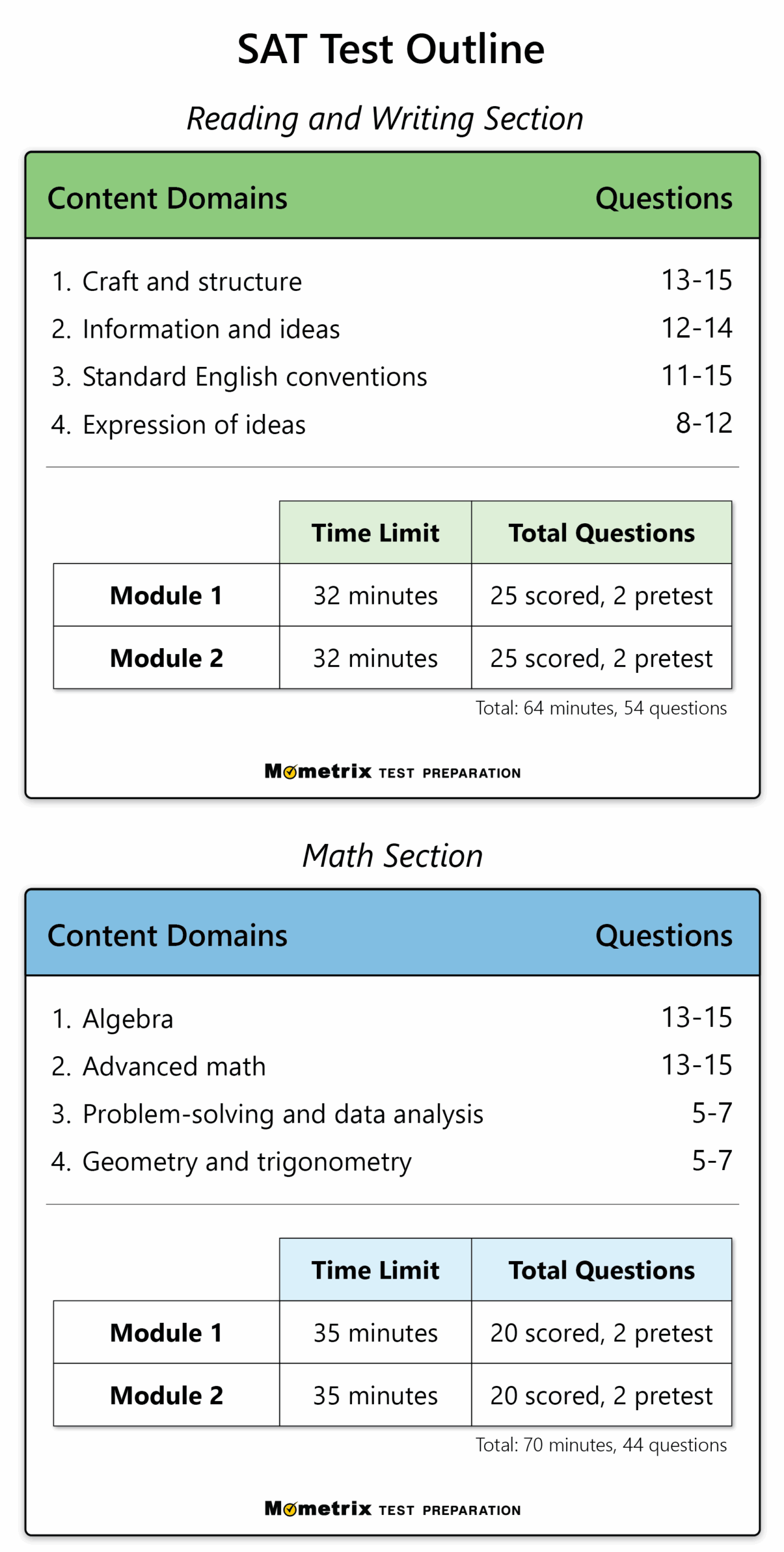Viewport: 784px width, 1552px height.
Task: Click the Information and ideas item
Action: click(210, 329)
